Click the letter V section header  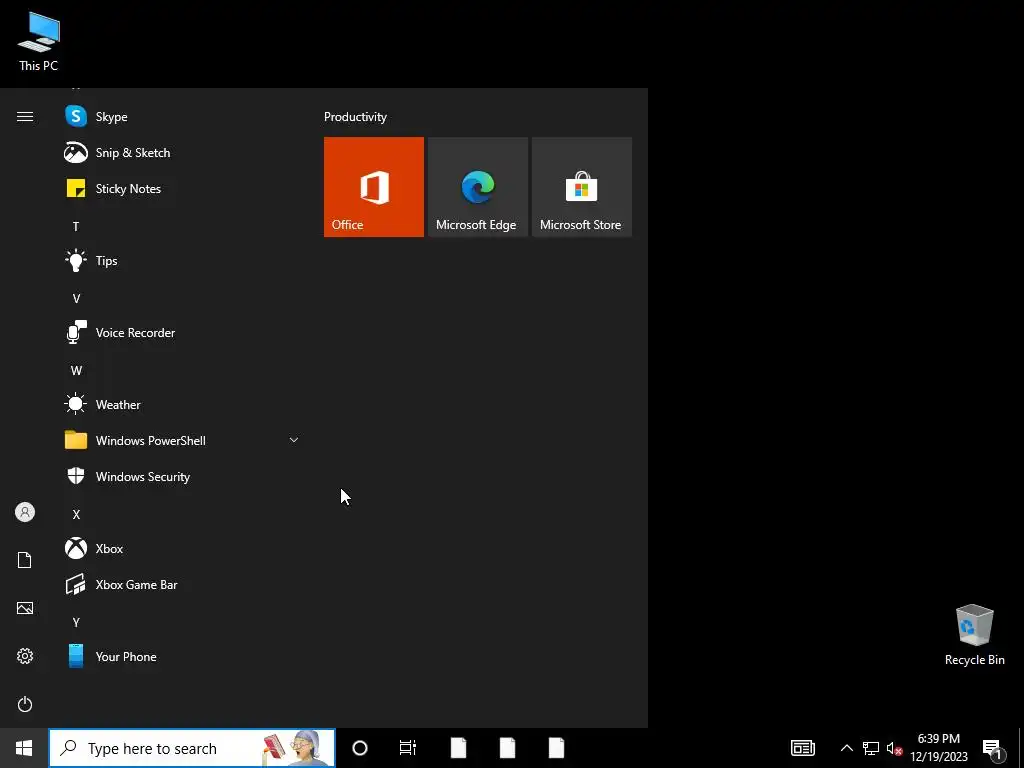coord(76,298)
